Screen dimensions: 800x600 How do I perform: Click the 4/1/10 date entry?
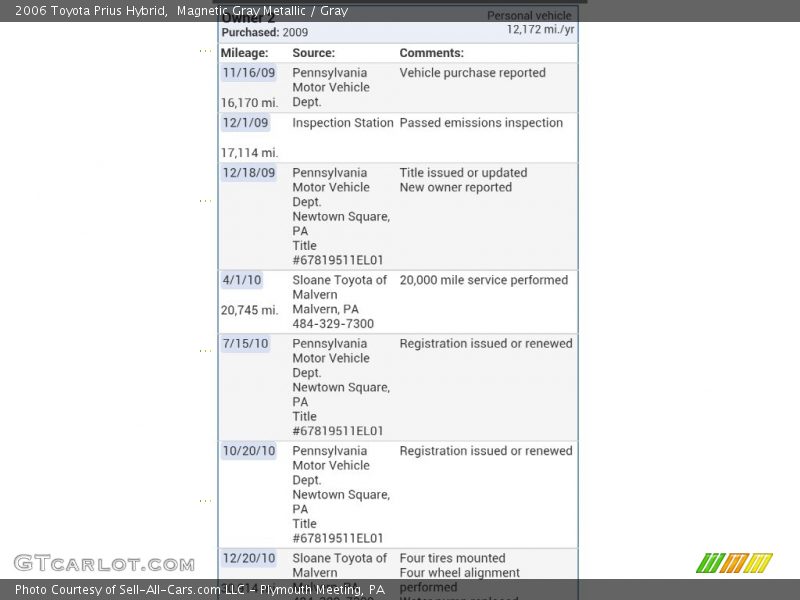[242, 280]
